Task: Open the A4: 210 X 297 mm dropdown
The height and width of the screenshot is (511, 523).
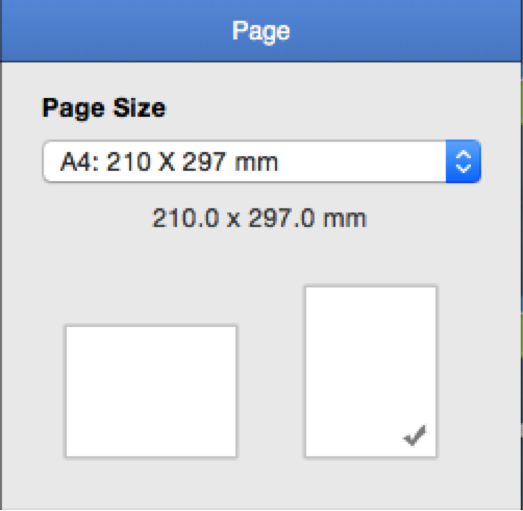Action: [x=262, y=161]
